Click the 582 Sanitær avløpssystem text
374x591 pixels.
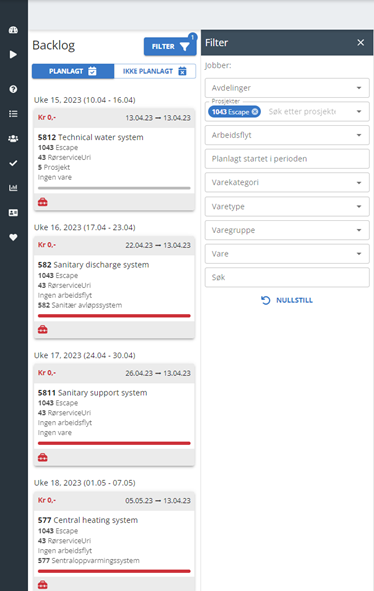point(80,305)
